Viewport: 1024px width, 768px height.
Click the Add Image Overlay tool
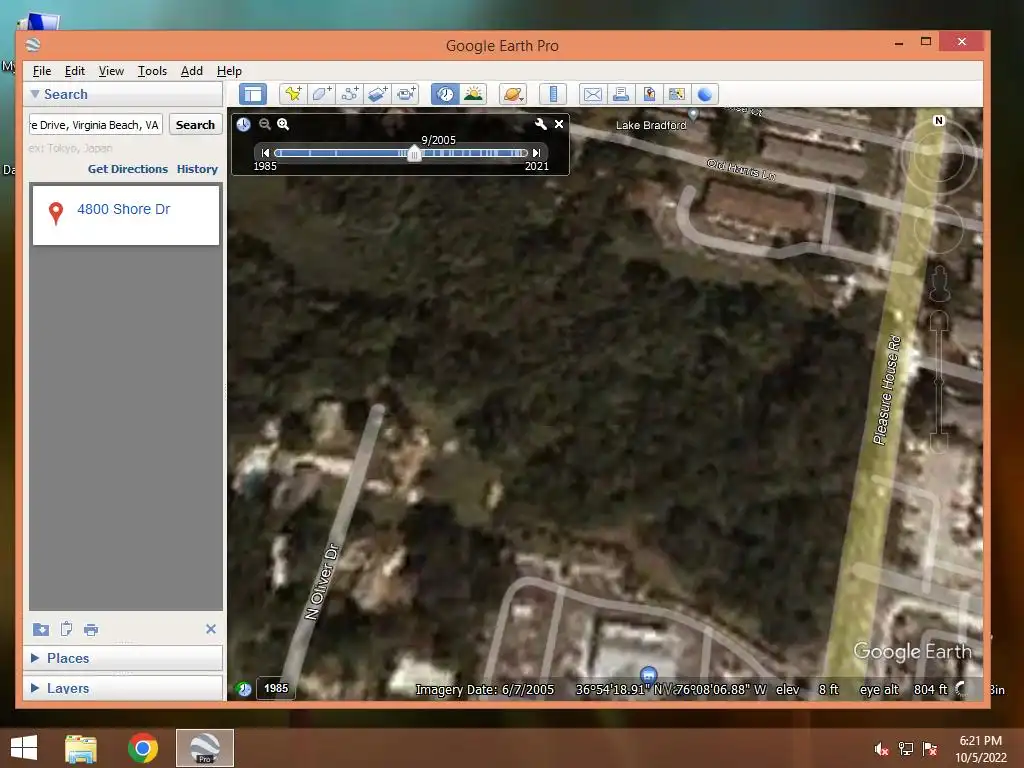[377, 94]
